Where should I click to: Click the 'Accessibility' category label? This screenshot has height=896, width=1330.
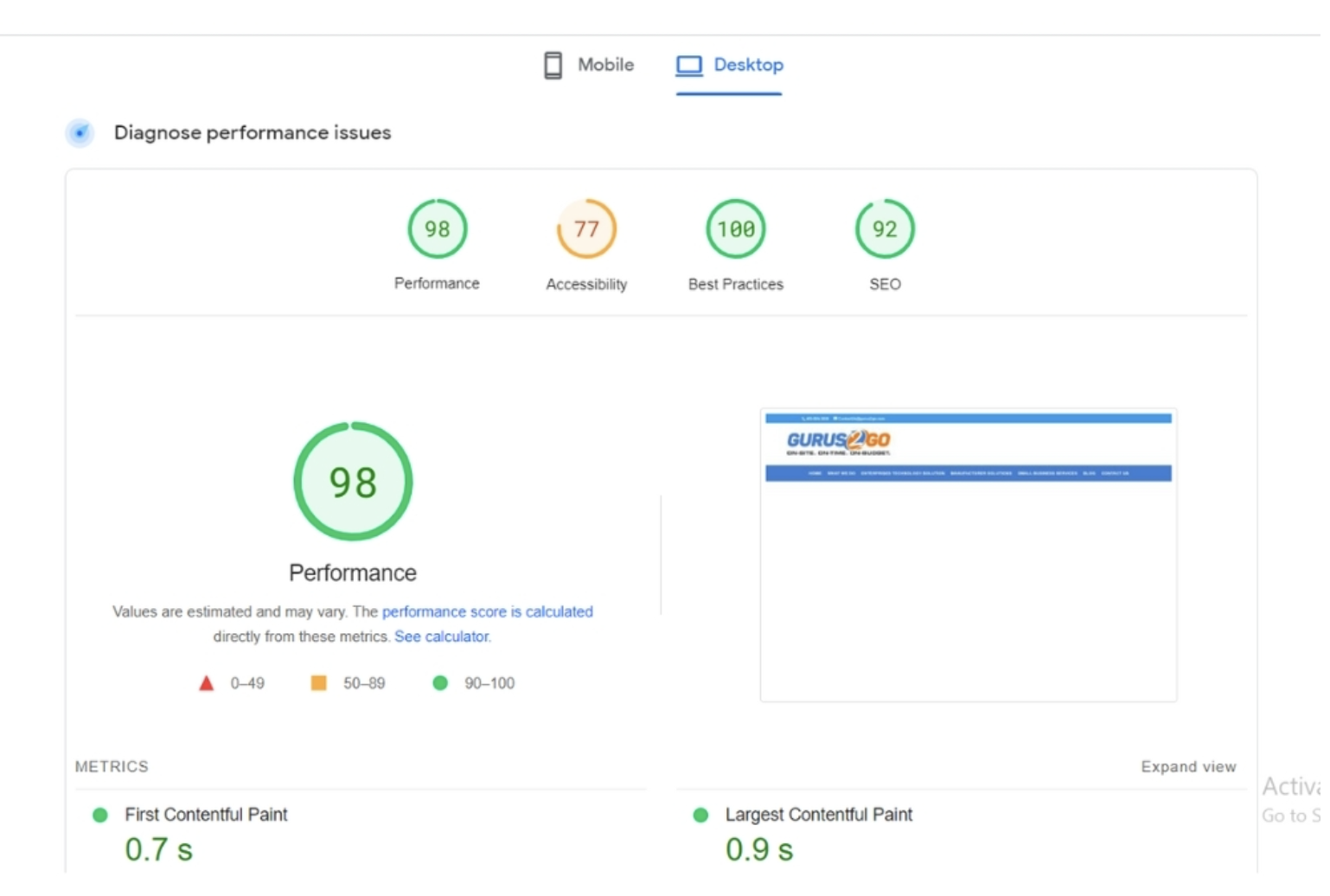click(586, 285)
